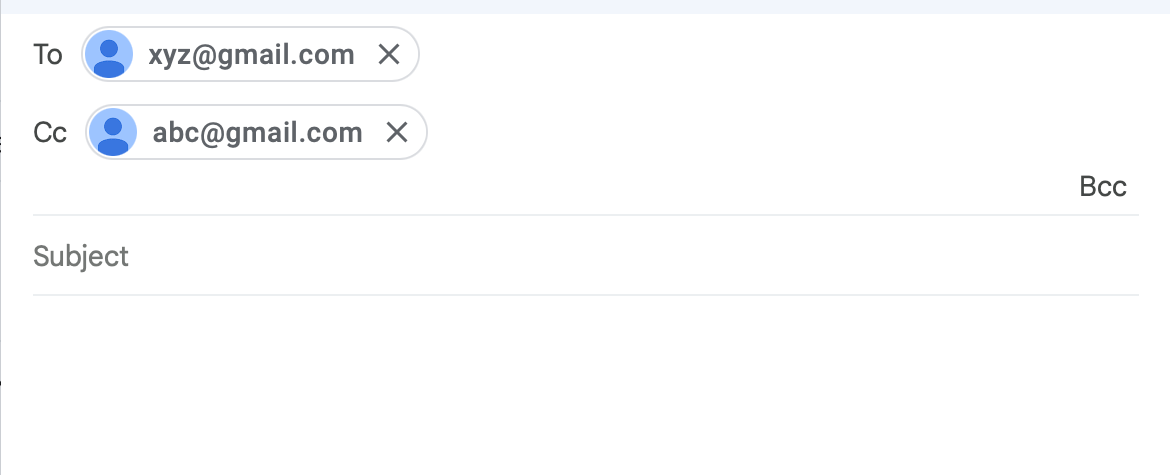Viewport: 1170px width, 475px height.
Task: Open contact picker via the Cc label
Action: 50,132
